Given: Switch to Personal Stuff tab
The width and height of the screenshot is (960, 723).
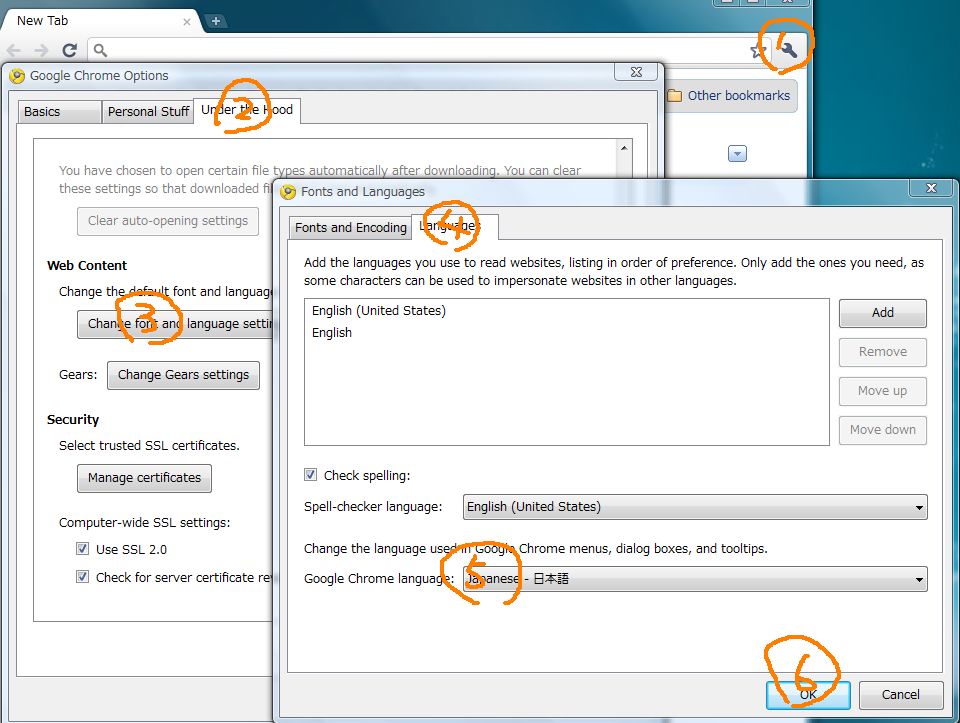Looking at the screenshot, I should [148, 111].
